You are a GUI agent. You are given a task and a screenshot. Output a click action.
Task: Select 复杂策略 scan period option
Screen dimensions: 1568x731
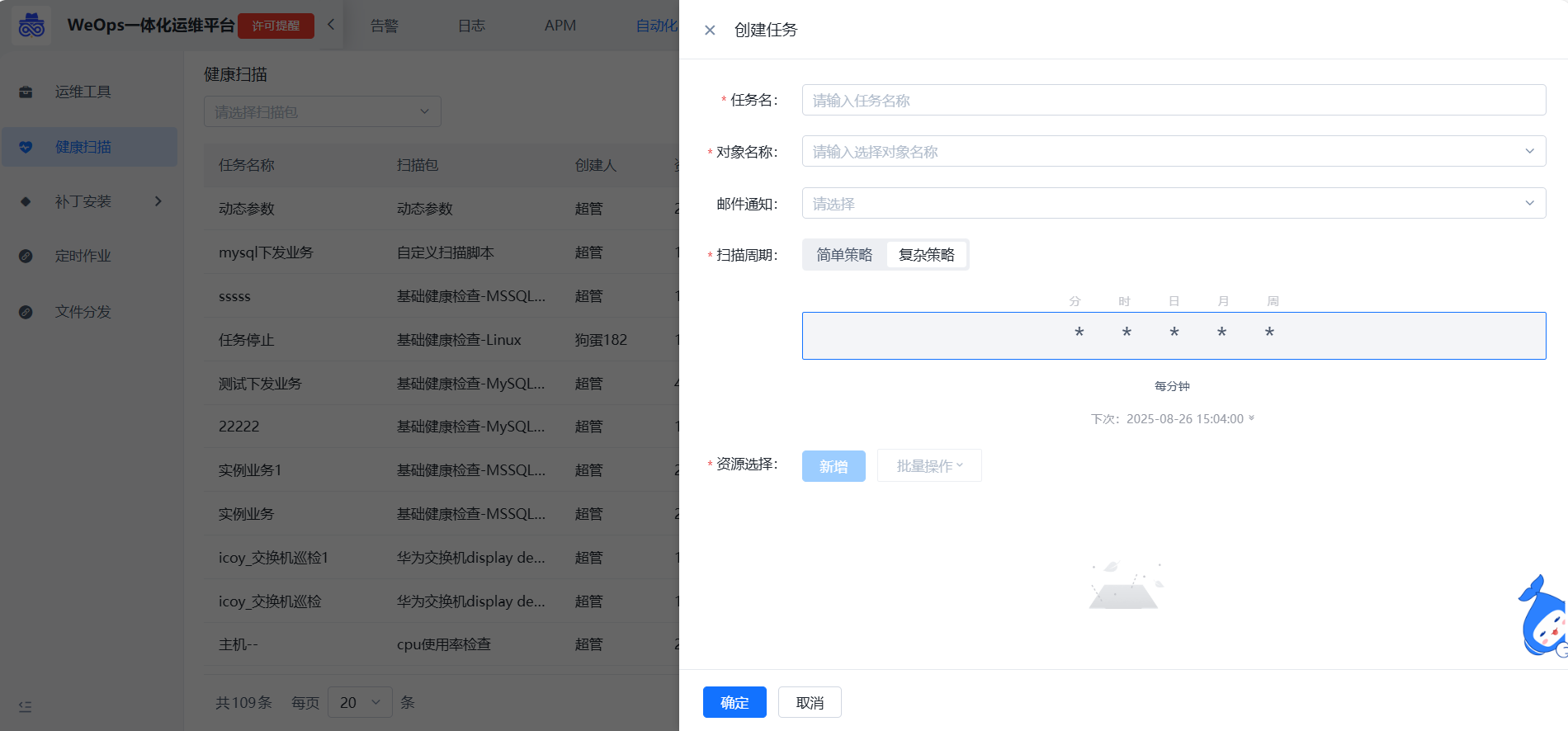point(926,255)
